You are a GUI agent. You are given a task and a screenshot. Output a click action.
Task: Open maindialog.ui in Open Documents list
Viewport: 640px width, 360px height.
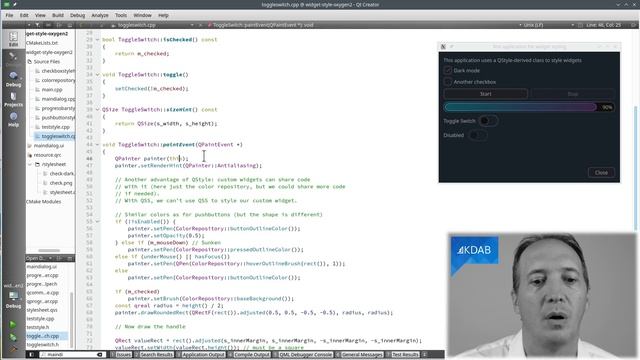[42, 267]
